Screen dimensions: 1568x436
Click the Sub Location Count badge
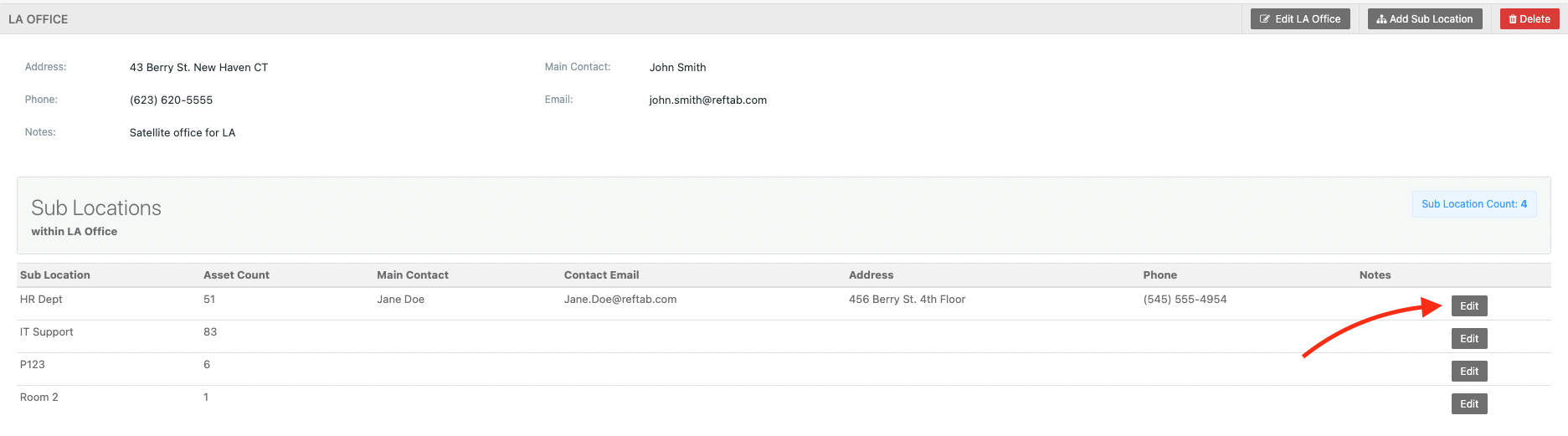pos(1473,204)
